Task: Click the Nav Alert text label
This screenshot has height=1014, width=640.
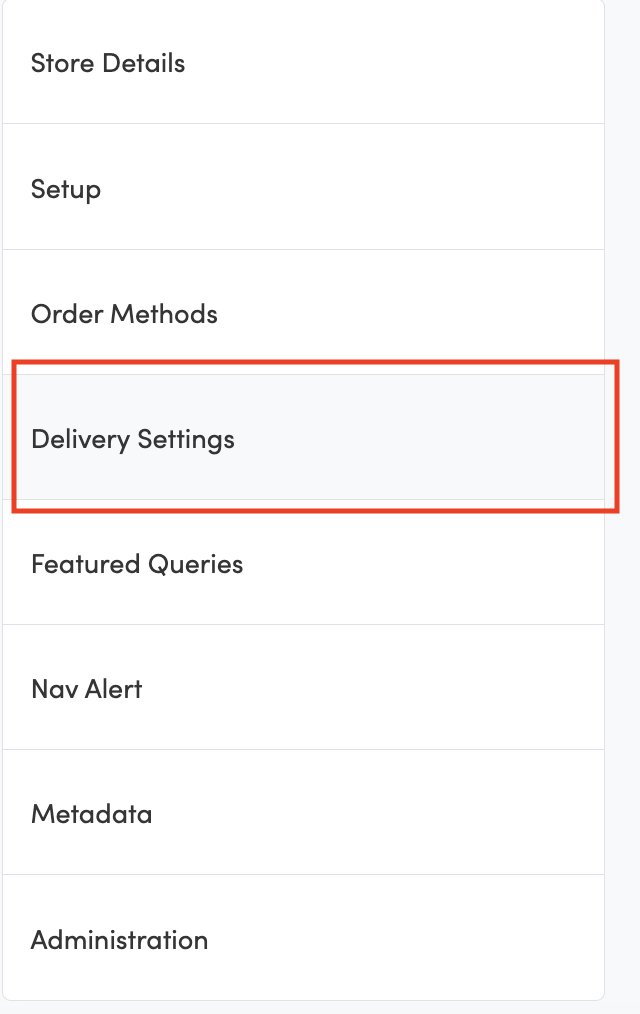Action: tap(87, 689)
